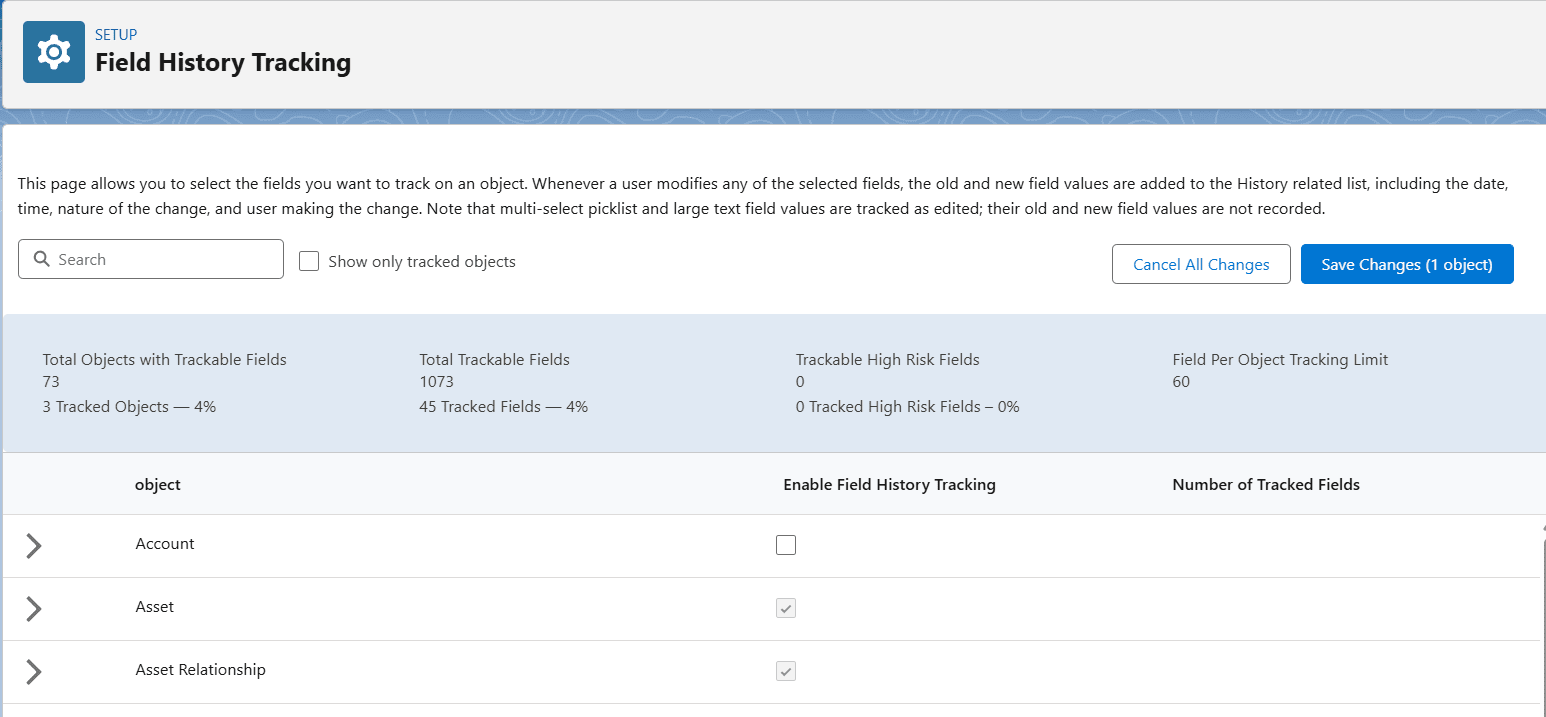Select the Asset Relationship object name
This screenshot has width=1546, height=717.
[200, 670]
